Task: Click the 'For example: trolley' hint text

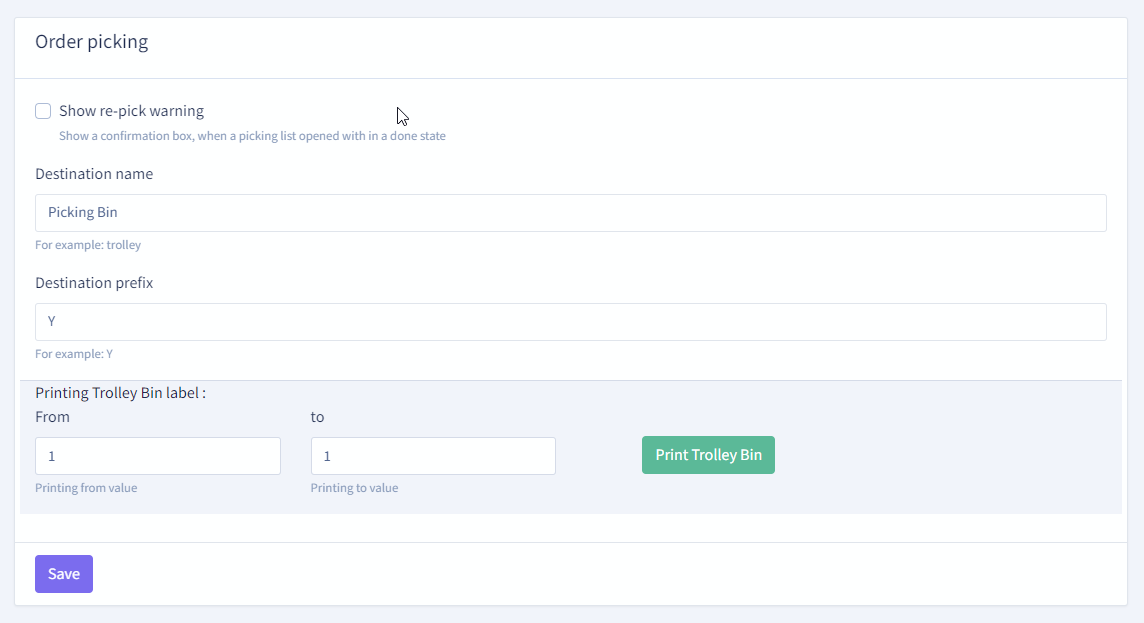Action: coord(88,245)
